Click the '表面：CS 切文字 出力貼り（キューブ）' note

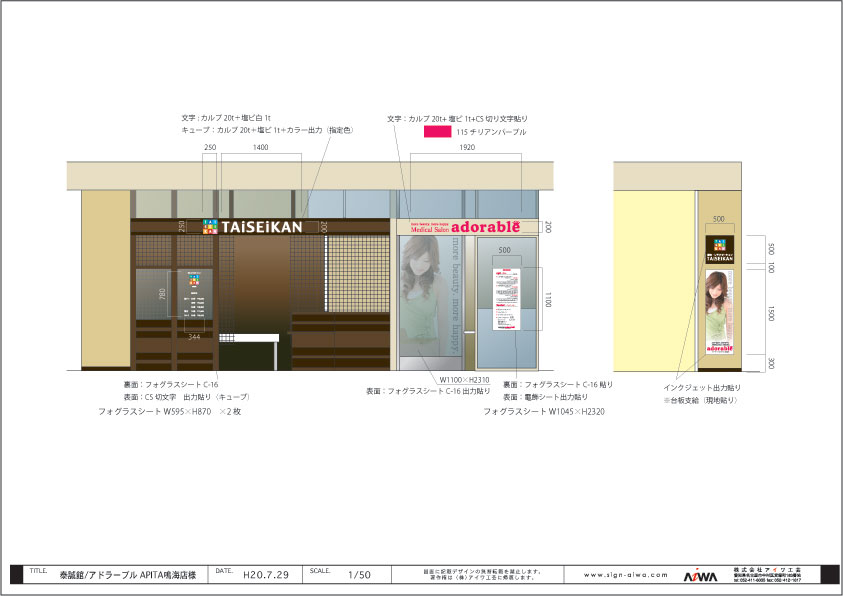tap(187, 398)
